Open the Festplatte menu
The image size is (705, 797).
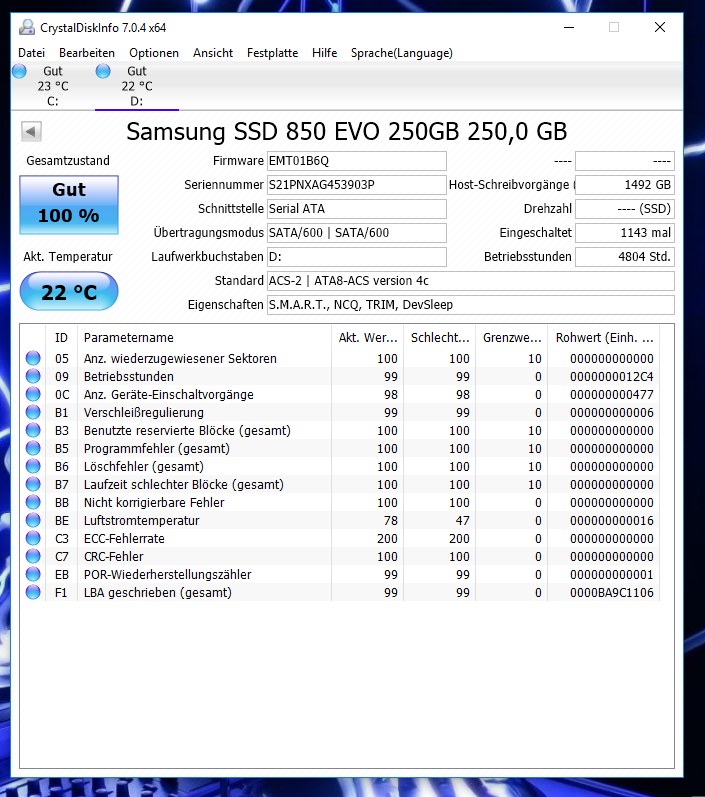272,53
